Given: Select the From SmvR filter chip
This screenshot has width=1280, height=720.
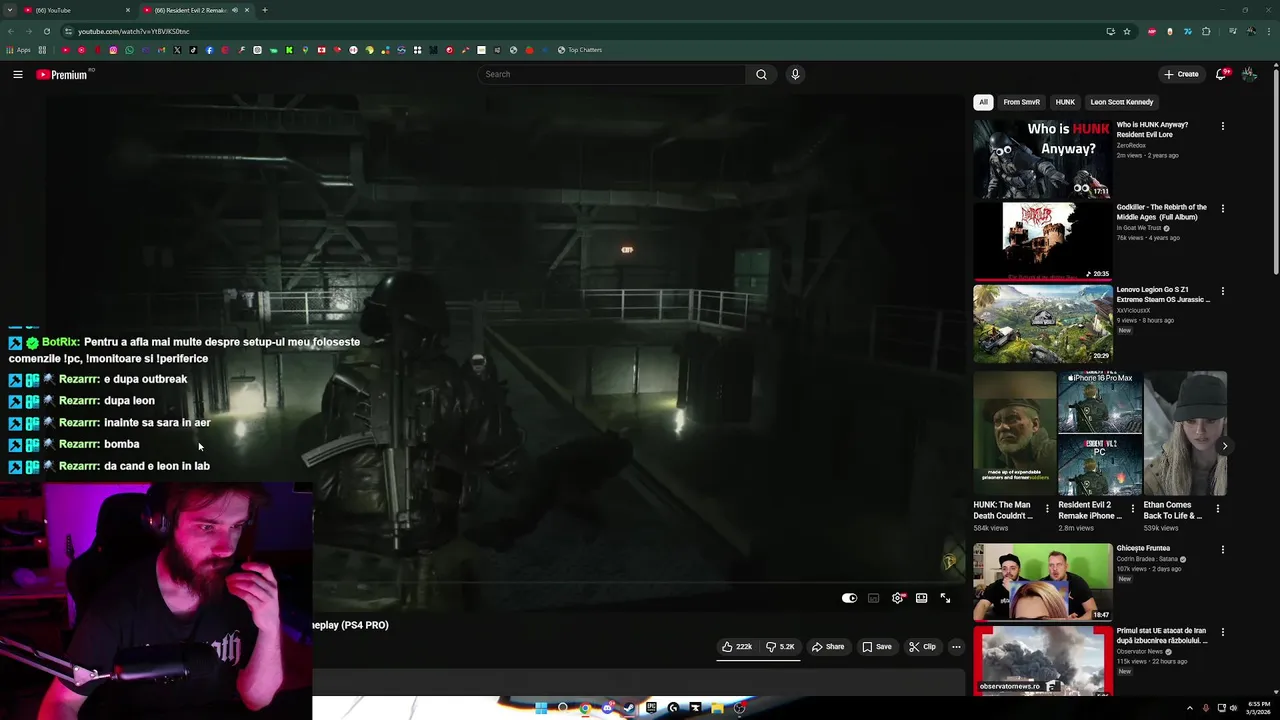Looking at the screenshot, I should pos(1021,102).
